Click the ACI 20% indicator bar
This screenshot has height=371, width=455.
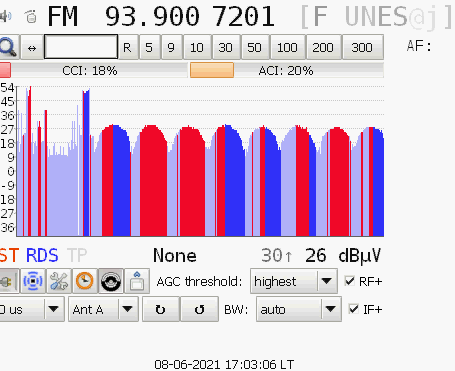pyautogui.click(x=287, y=70)
